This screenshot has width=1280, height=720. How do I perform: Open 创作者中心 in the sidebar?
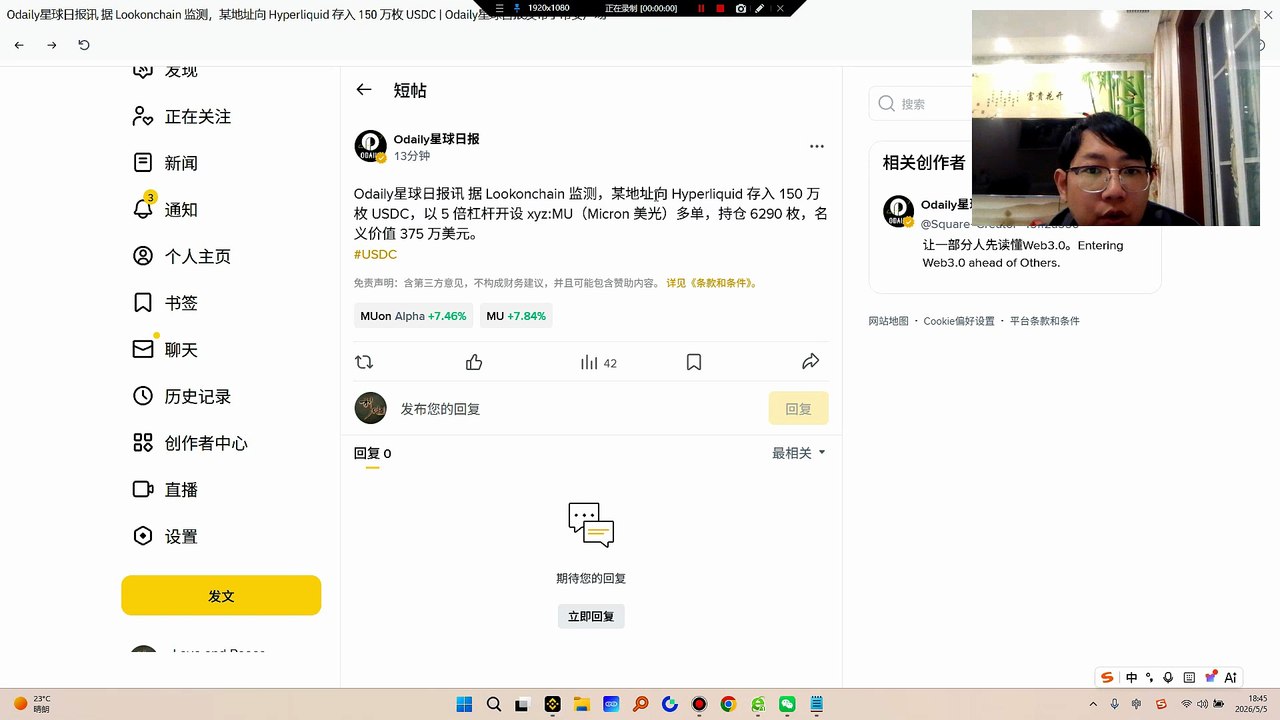[190, 443]
